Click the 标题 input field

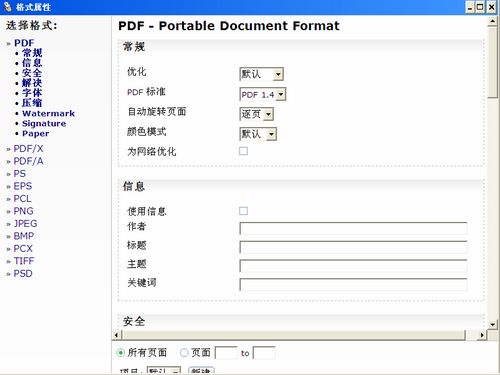pos(353,247)
